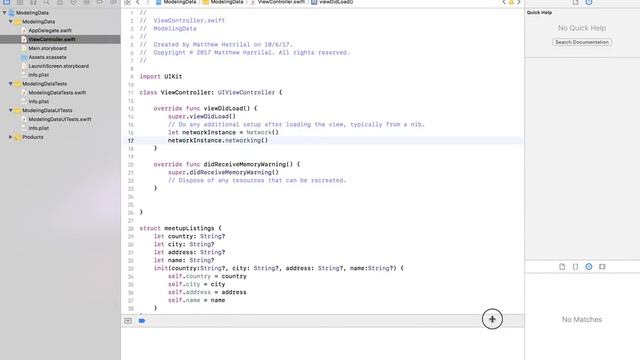Click 'override func didReceiveMemoryWarning()' line
640x360 pixels.
227,164
